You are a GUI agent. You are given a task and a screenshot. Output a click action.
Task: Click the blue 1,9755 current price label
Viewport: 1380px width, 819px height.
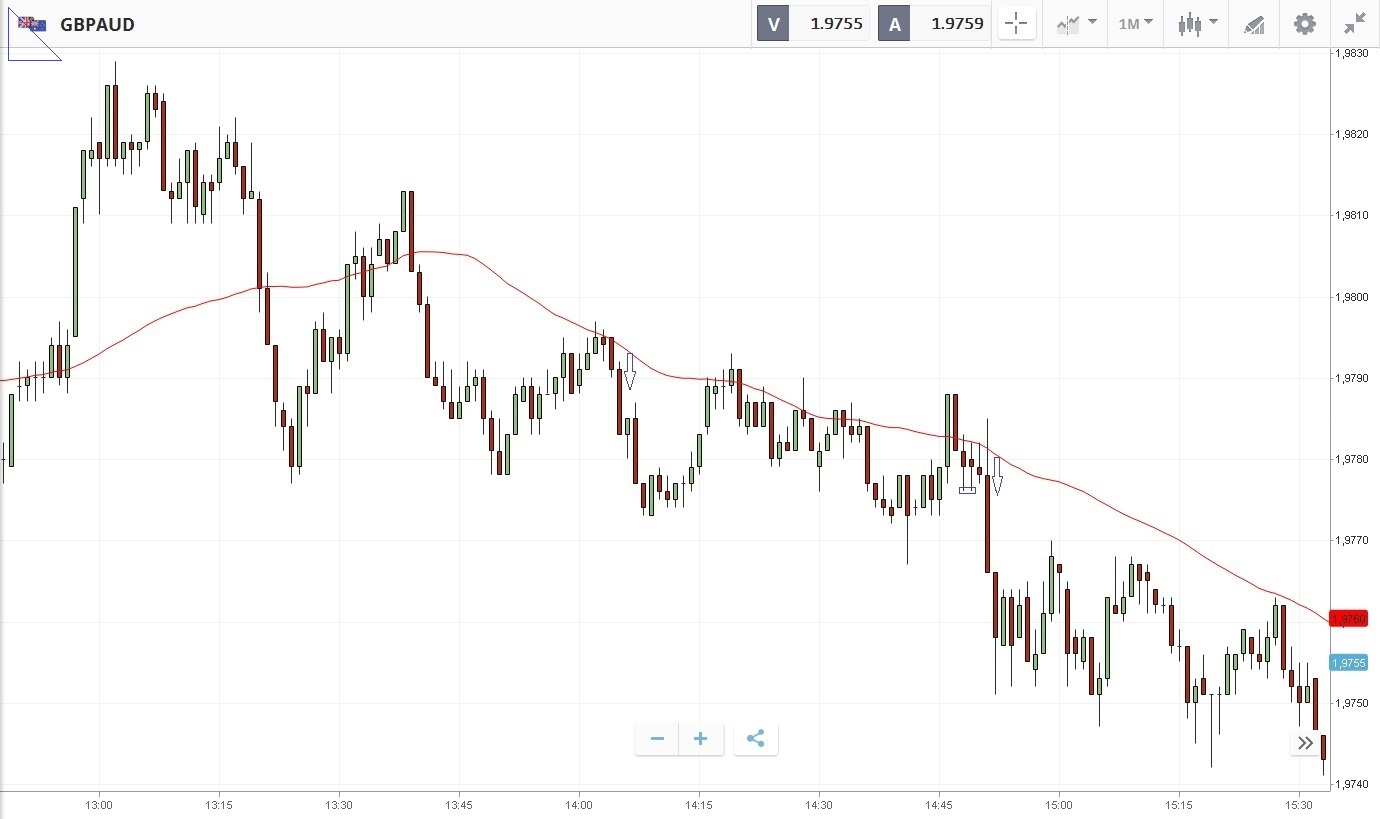1349,662
